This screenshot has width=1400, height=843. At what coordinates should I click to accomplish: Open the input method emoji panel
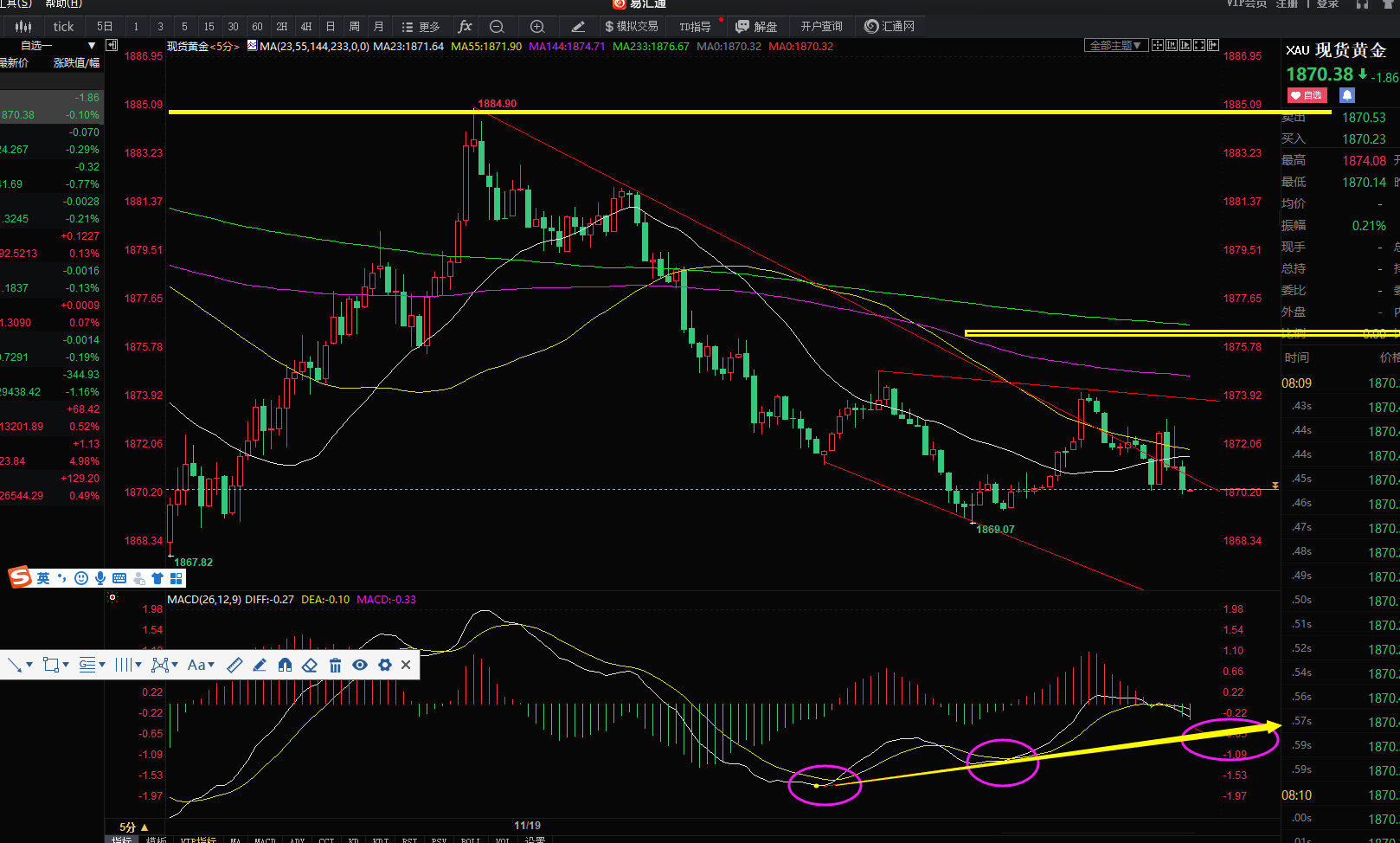click(x=81, y=578)
